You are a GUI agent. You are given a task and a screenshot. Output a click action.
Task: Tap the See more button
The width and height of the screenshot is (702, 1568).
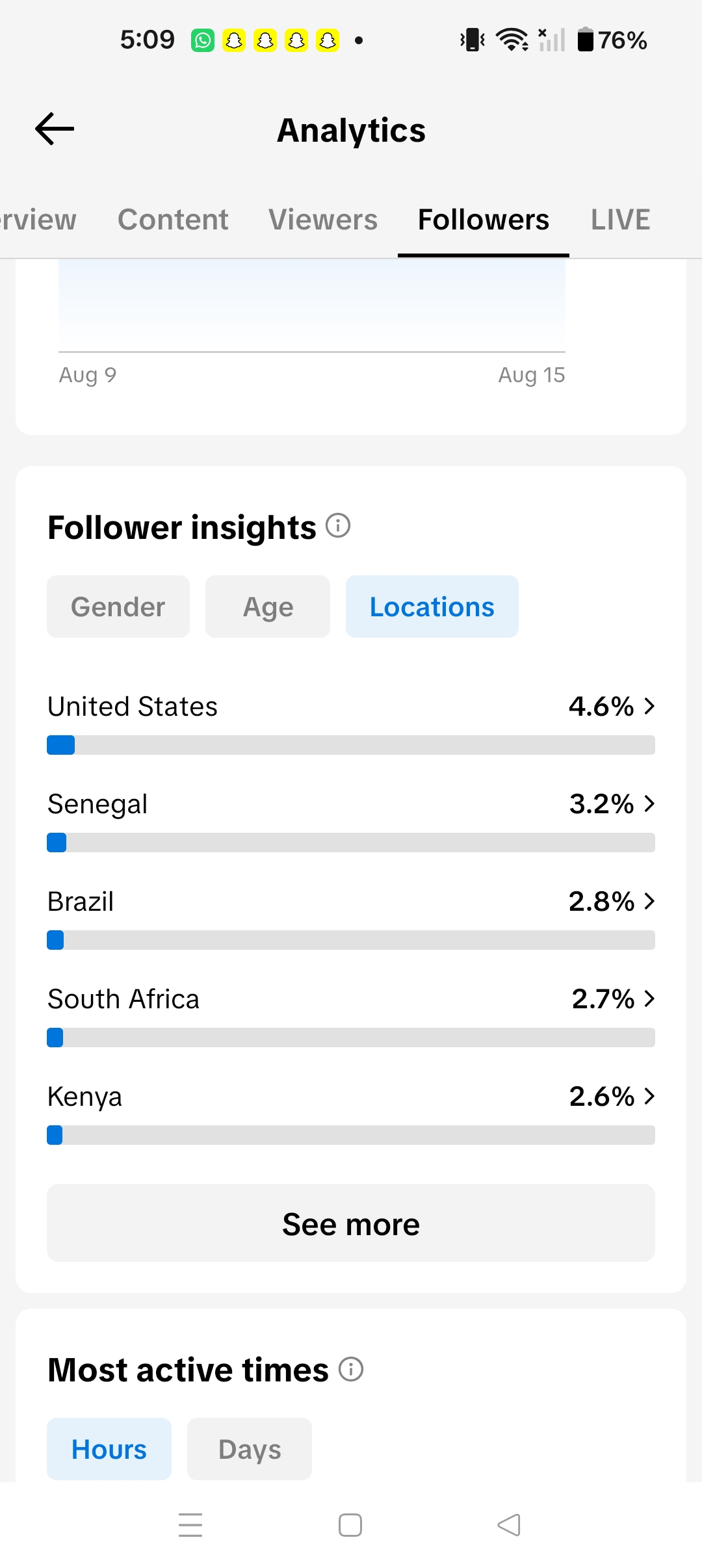pos(351,1223)
